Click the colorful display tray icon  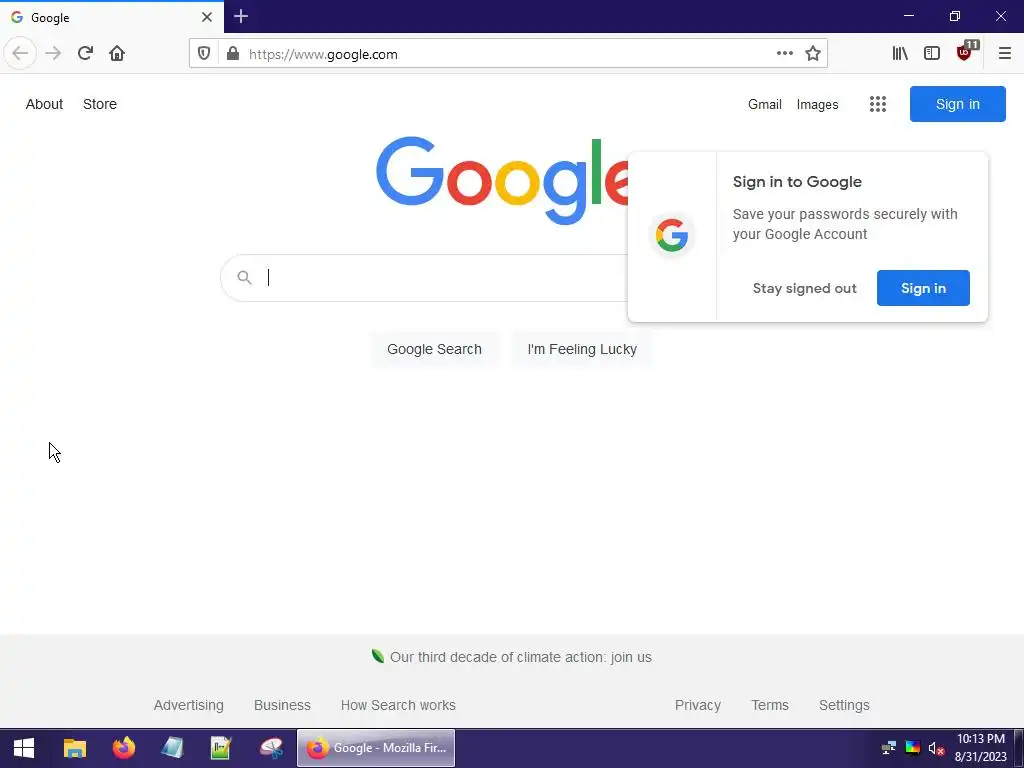[x=912, y=748]
